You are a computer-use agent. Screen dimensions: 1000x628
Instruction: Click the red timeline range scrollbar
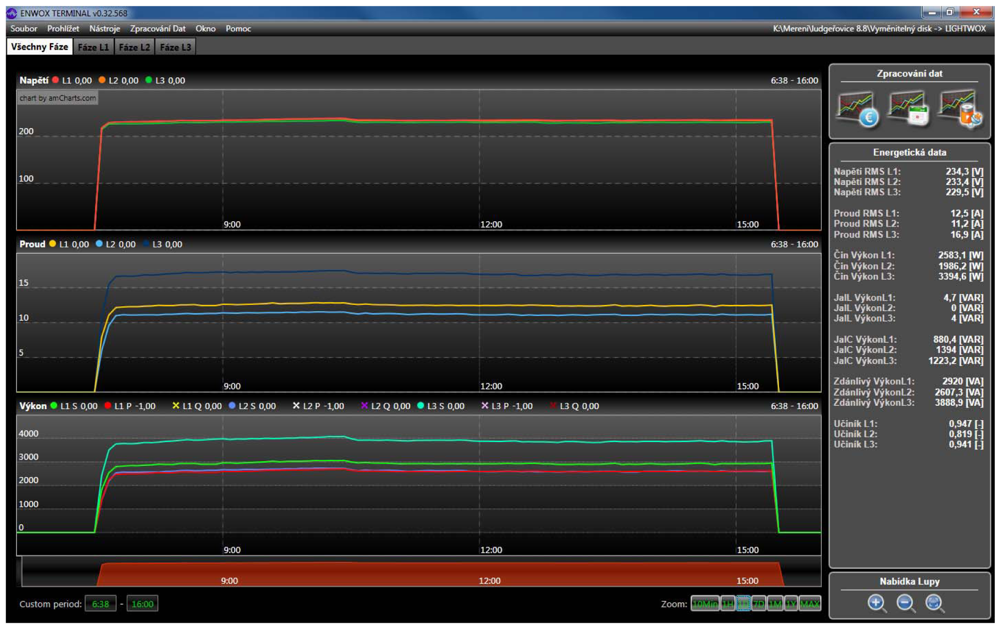pos(440,575)
